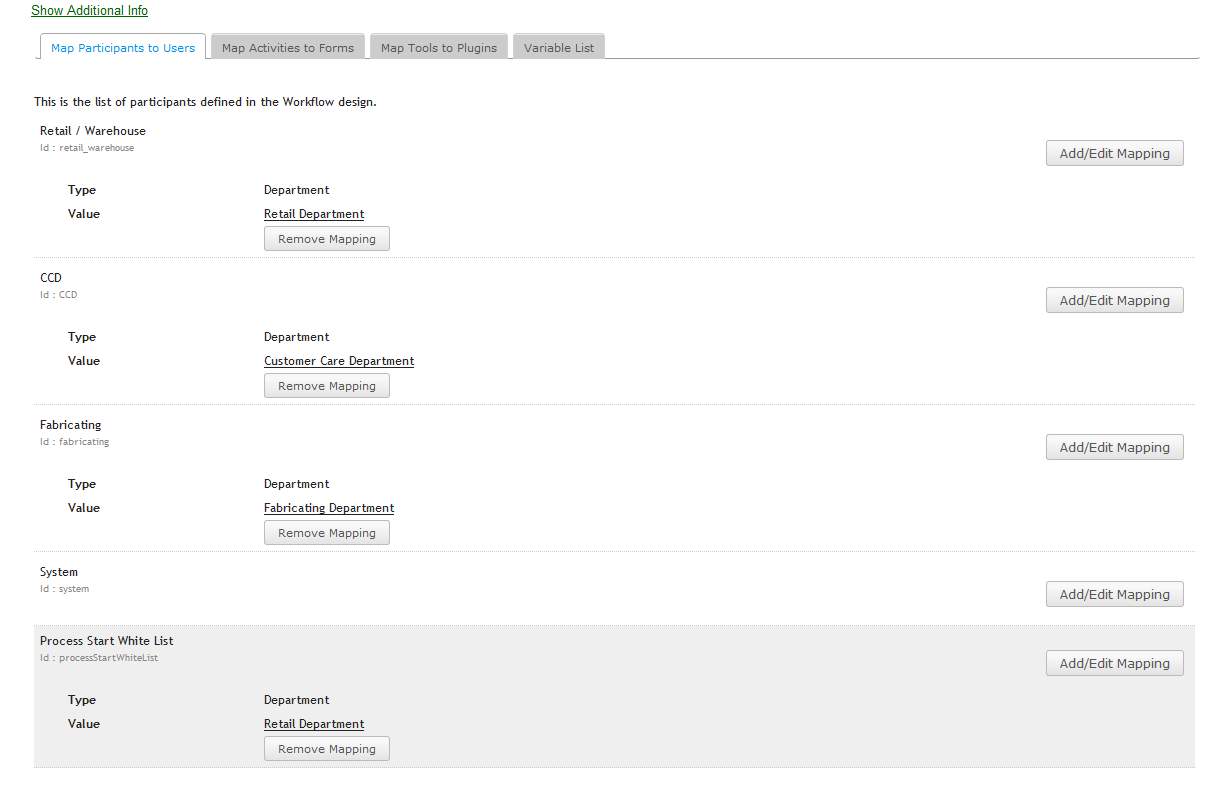This screenshot has width=1226, height=797.
Task: Add/Edit Mapping for Retail / Warehouse participant
Action: pyautogui.click(x=1114, y=153)
